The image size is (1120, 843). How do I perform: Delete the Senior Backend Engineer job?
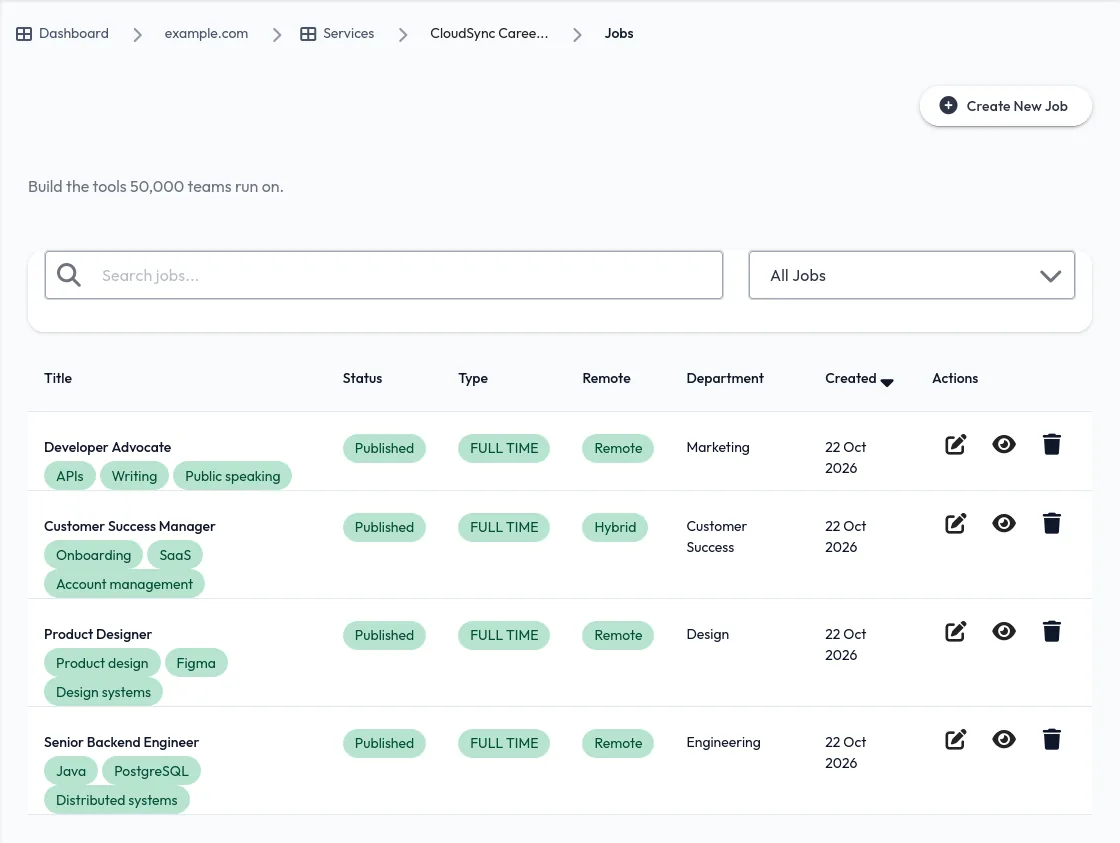(1051, 739)
